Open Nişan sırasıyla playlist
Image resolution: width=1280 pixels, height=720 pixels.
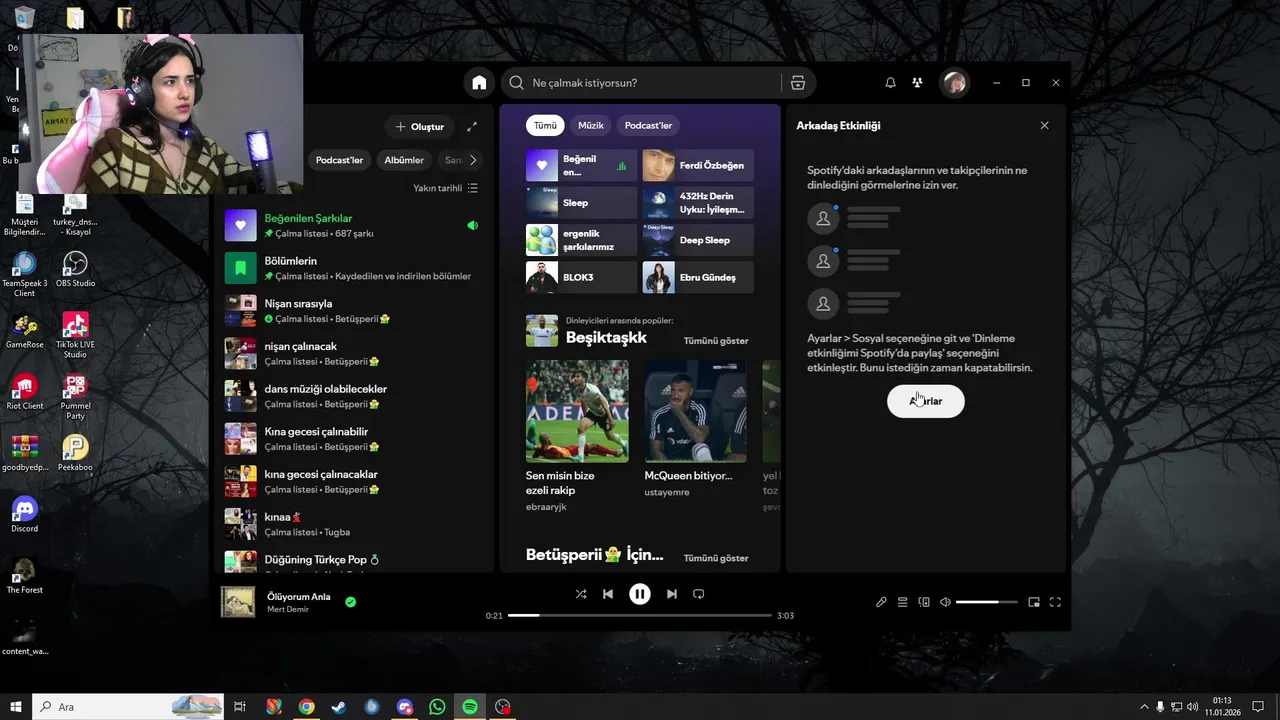coord(352,311)
